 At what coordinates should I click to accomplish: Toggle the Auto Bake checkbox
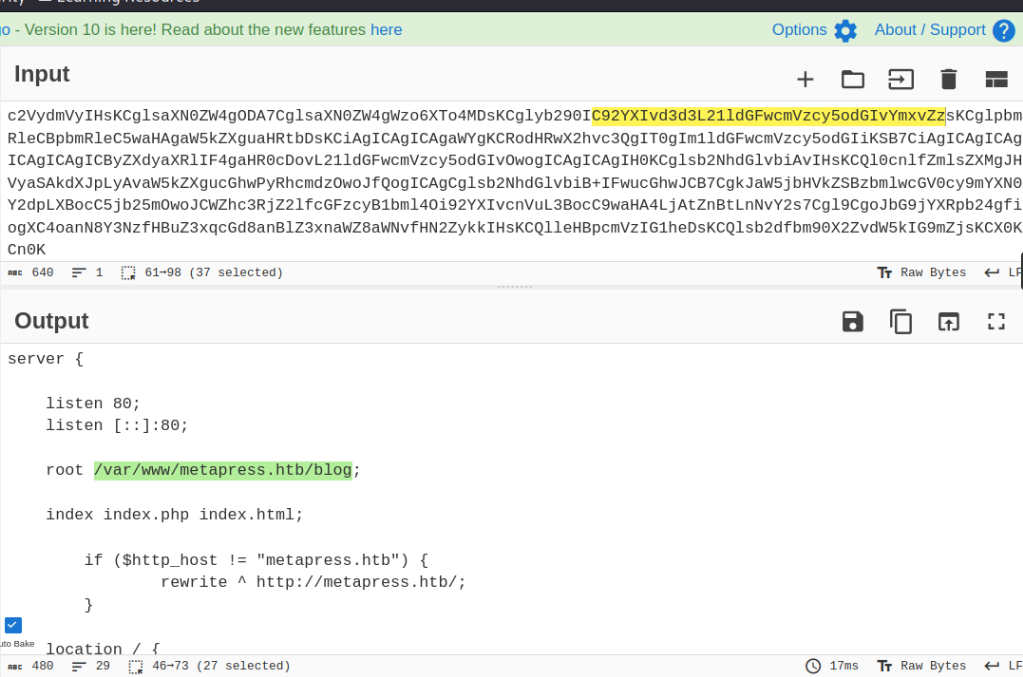pos(13,625)
